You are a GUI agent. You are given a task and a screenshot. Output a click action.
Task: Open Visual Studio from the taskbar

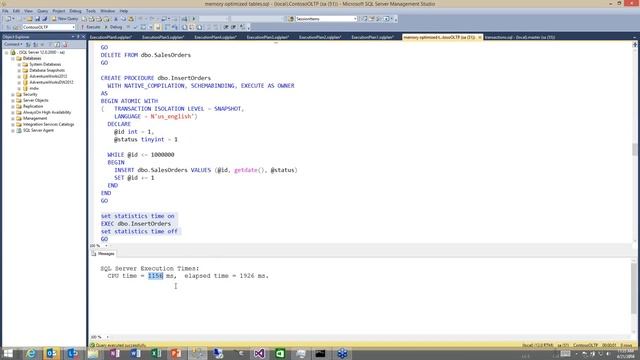[259, 353]
